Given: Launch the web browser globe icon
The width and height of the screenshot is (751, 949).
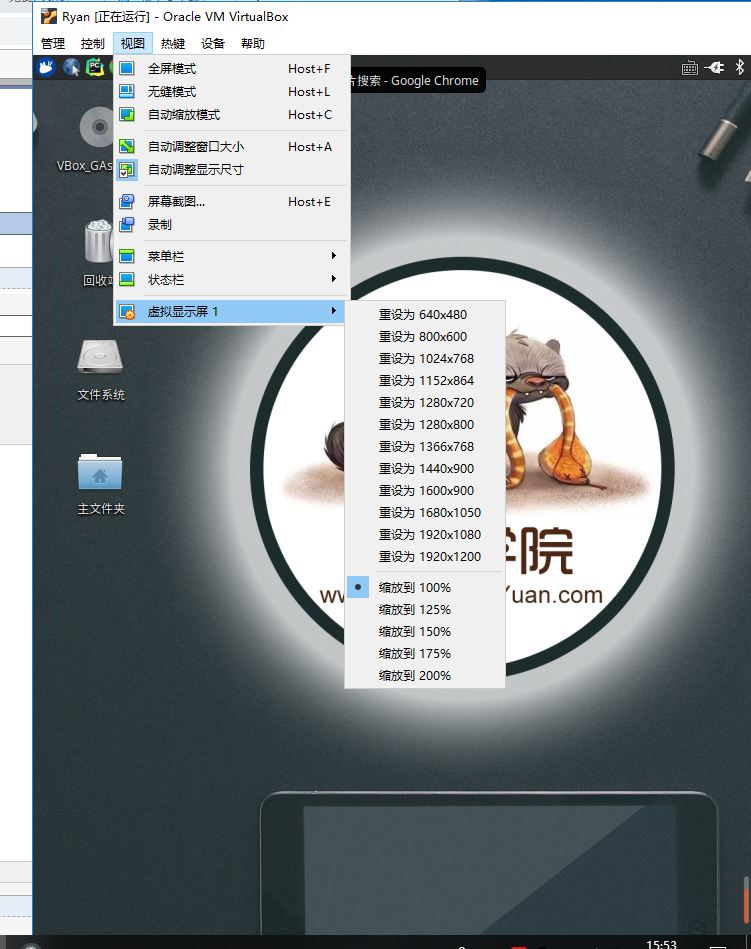Looking at the screenshot, I should click(71, 67).
